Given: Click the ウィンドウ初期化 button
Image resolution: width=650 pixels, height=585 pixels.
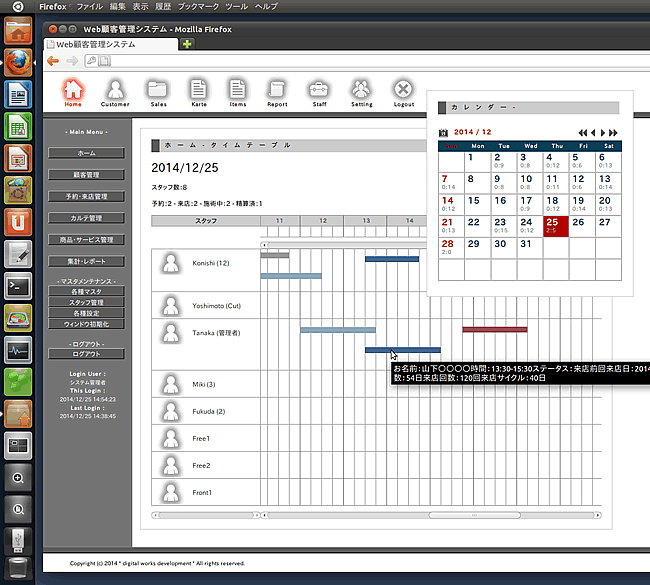Looking at the screenshot, I should (x=86, y=323).
